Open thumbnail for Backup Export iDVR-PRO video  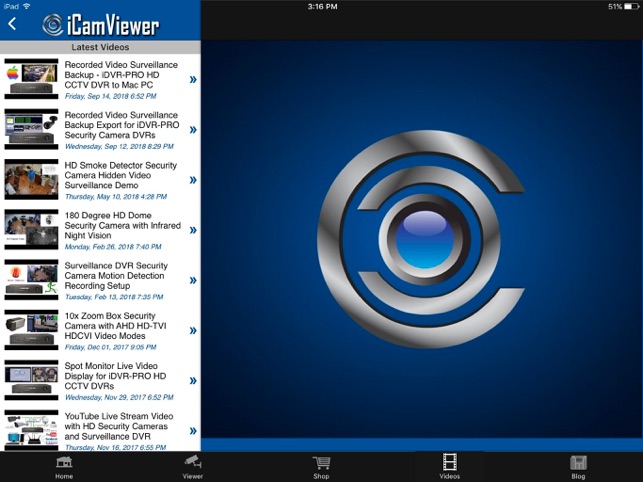31,129
